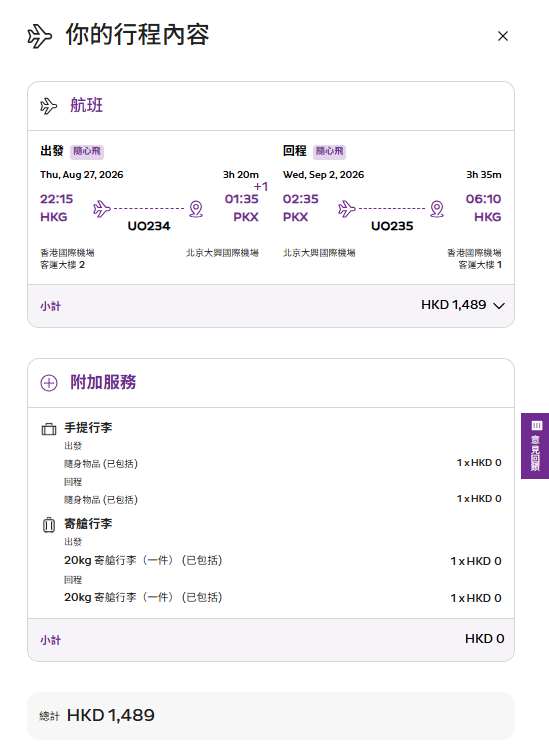Open the 意見回饋 feedback side tab
549x747 pixels.
535,446
